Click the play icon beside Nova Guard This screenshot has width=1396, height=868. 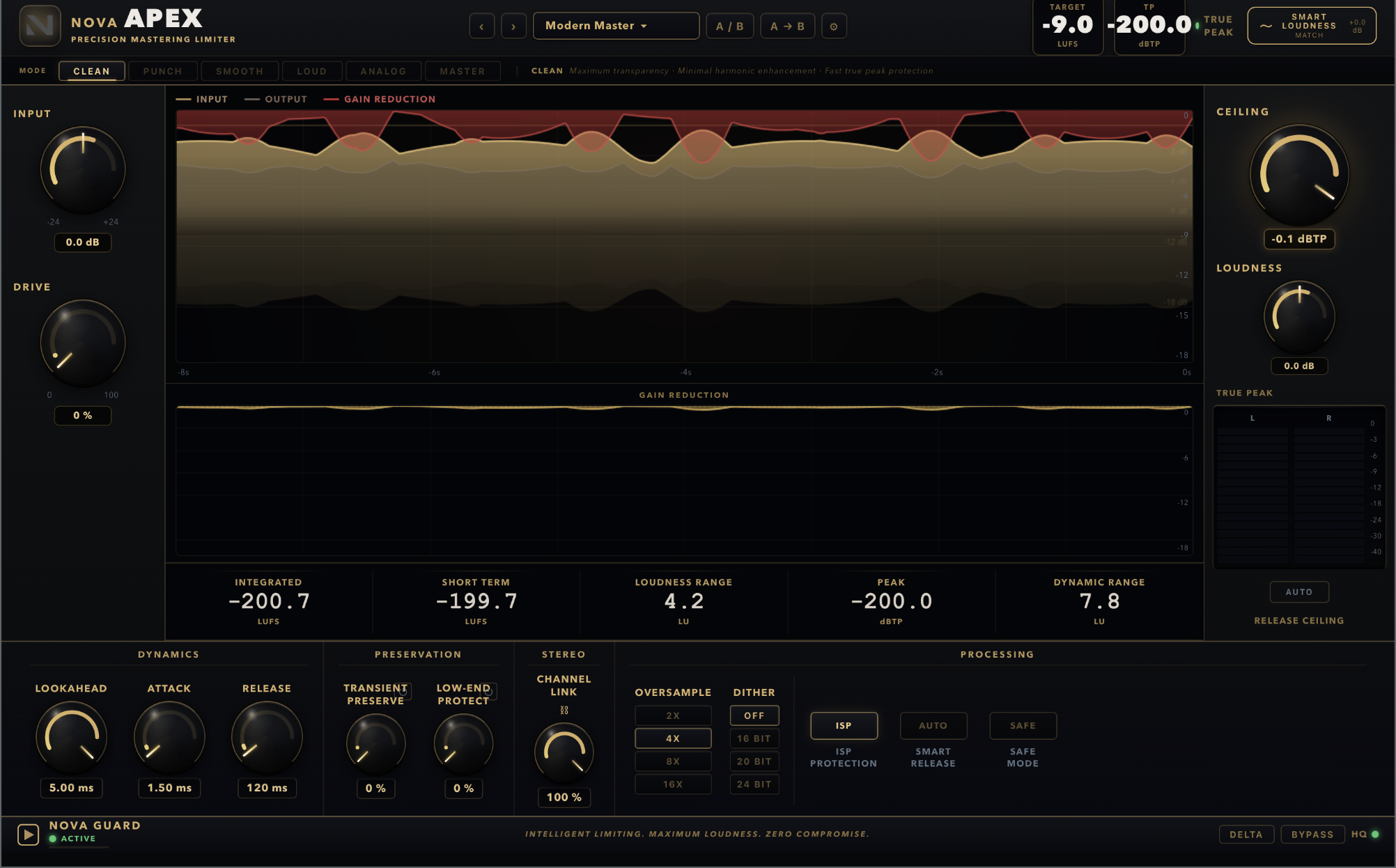tap(28, 834)
